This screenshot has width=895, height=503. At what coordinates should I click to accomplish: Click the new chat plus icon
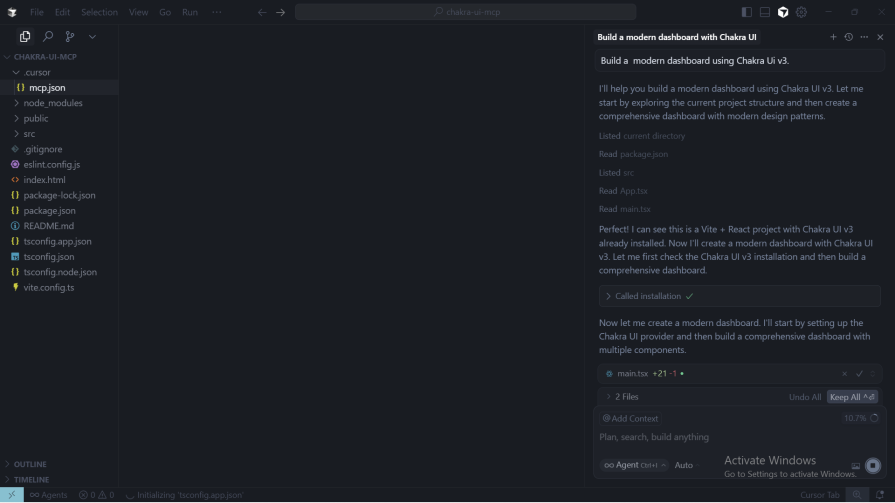[x=833, y=37]
